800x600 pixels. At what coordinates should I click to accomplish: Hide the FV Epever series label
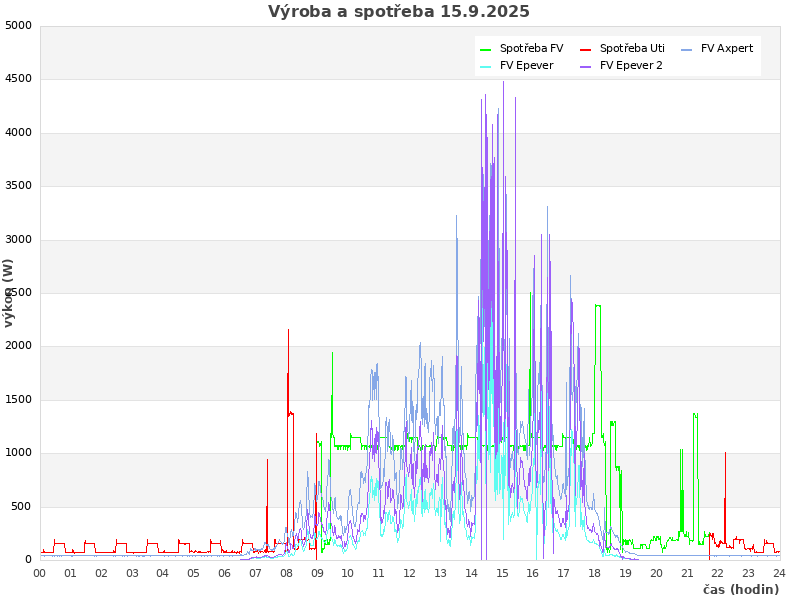pyautogui.click(x=526, y=65)
